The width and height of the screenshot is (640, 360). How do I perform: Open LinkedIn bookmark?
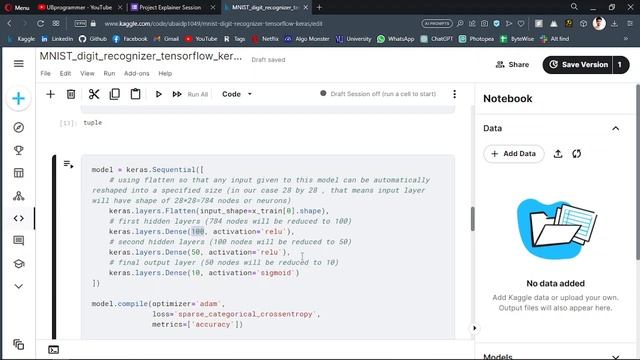coord(57,39)
